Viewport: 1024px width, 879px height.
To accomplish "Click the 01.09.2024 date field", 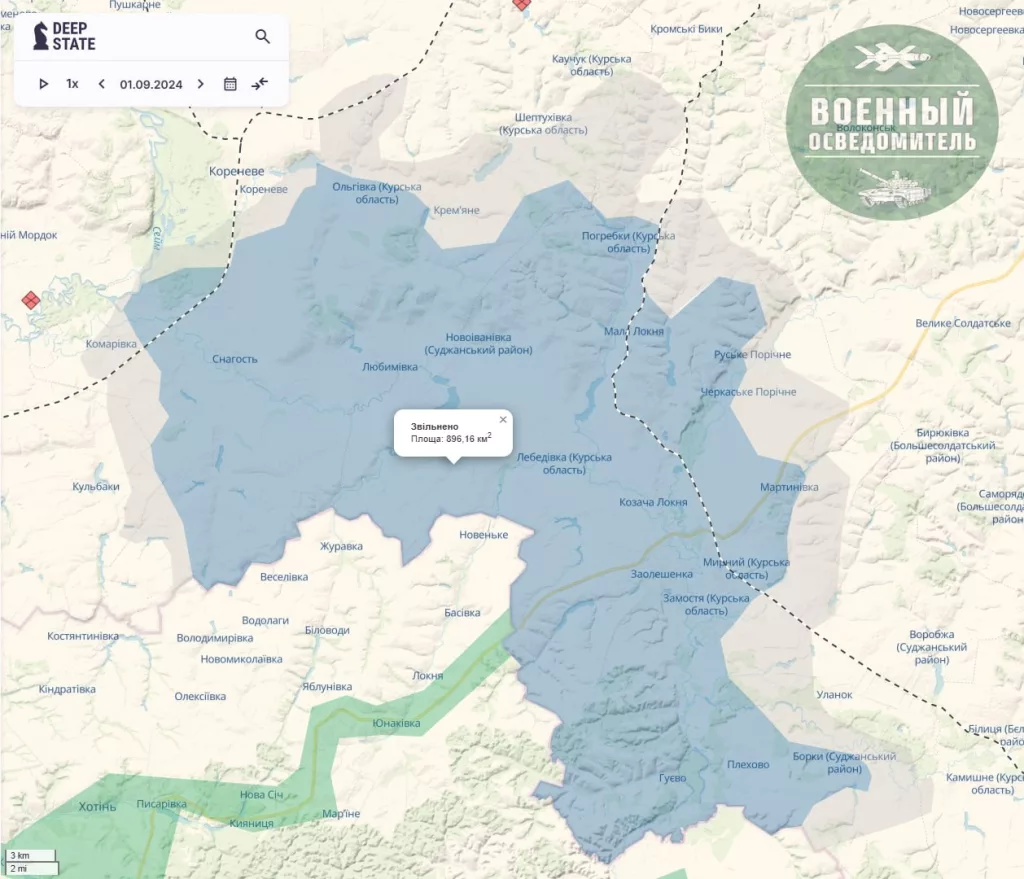I will click(x=151, y=84).
